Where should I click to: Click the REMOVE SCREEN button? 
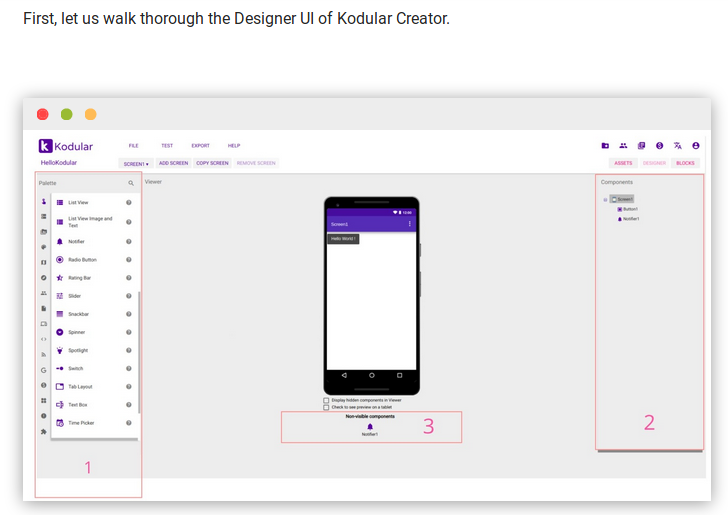(256, 163)
